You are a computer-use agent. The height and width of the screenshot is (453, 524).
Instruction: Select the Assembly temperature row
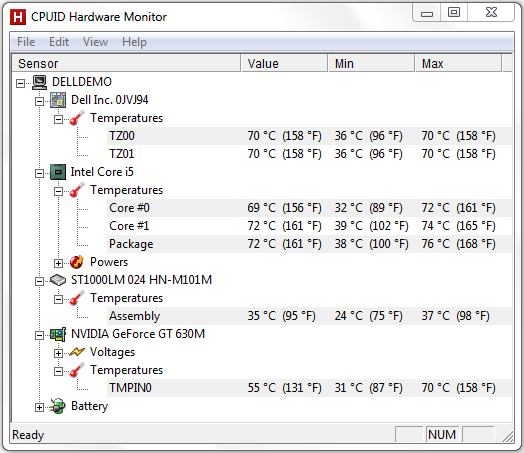click(x=309, y=316)
